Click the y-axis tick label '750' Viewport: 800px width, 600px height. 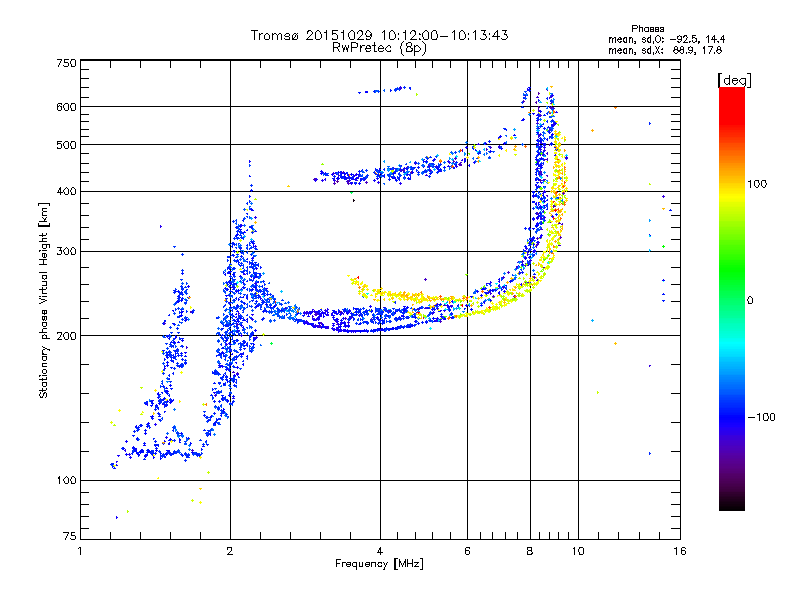66,63
